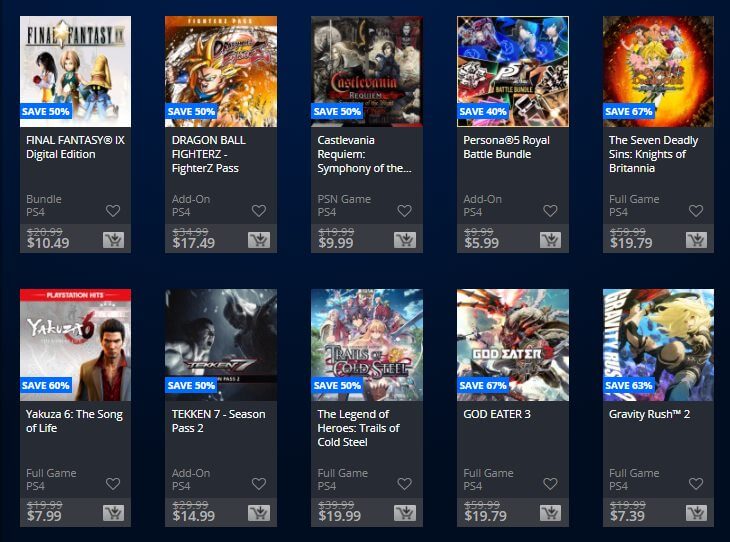The width and height of the screenshot is (730, 542).
Task: Toggle wishlist heart for Gravity Rush 2
Action: [x=696, y=484]
